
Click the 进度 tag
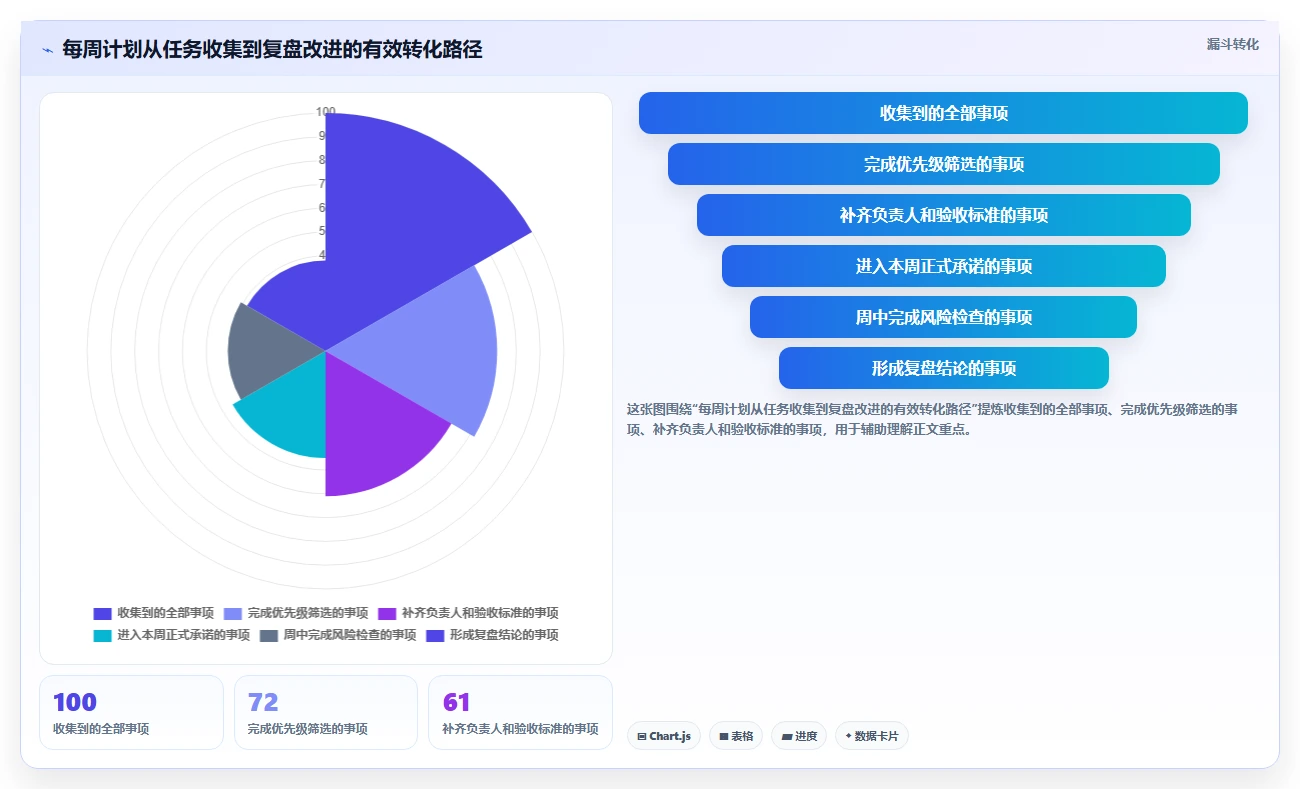(x=799, y=736)
